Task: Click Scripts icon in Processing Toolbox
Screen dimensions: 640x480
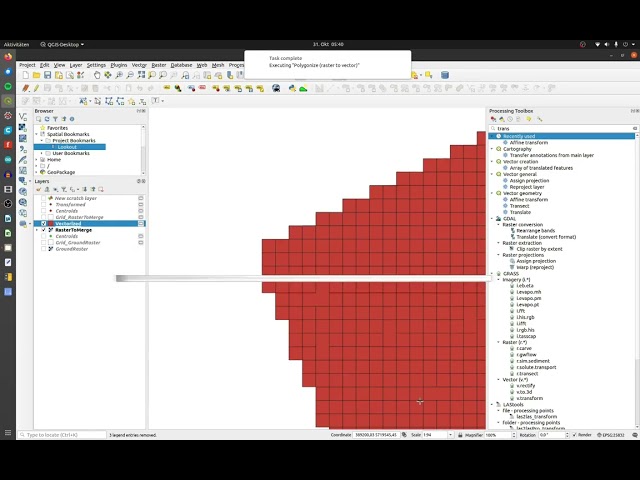Action: pyautogui.click(x=502, y=119)
